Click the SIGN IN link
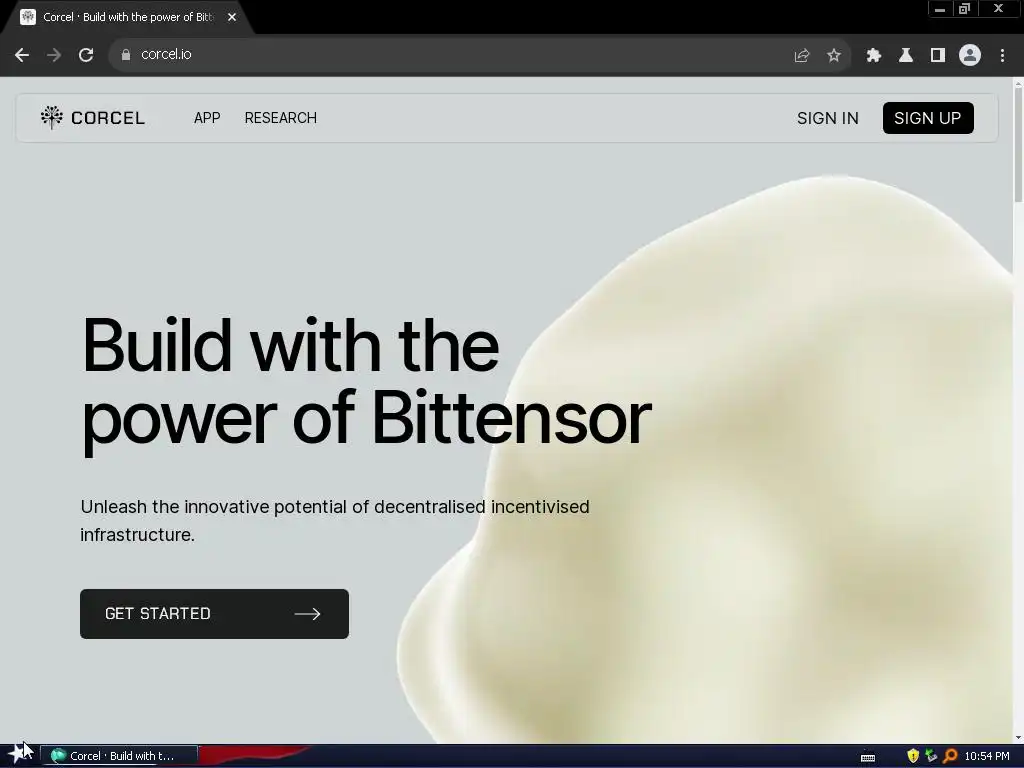This screenshot has height=768, width=1024. coord(827,118)
